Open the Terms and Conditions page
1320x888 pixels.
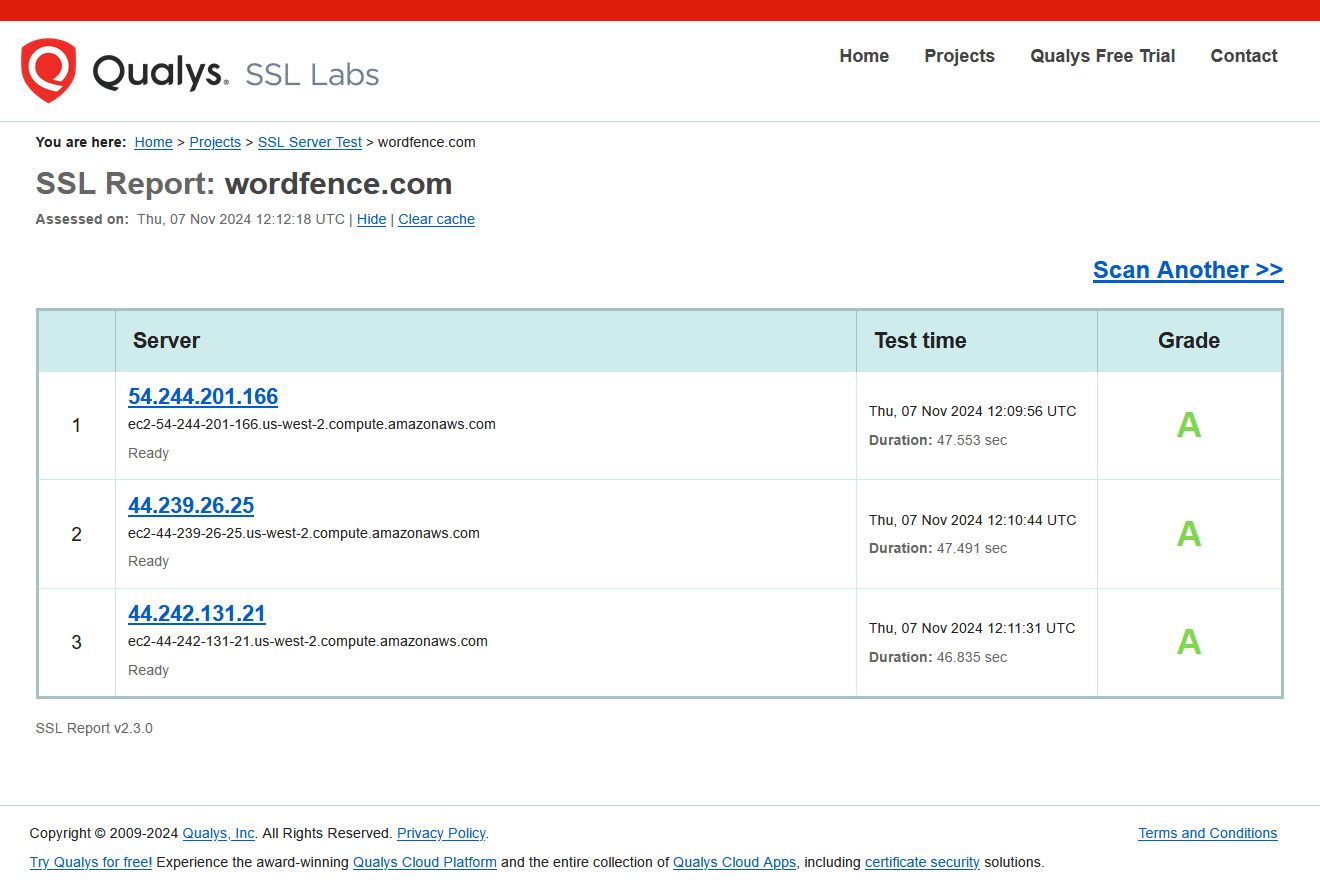(1207, 833)
